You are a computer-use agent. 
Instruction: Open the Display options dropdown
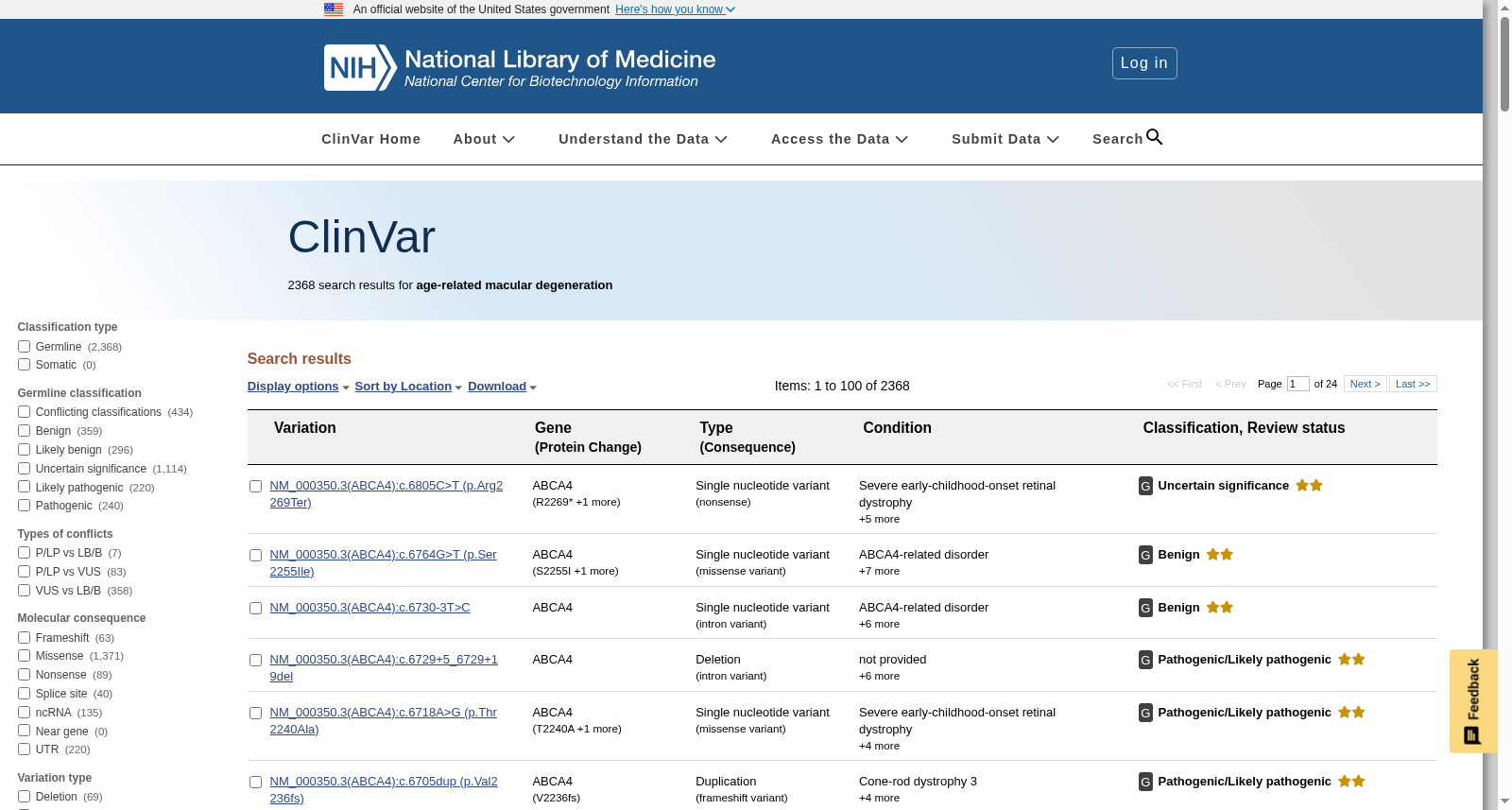tap(298, 387)
